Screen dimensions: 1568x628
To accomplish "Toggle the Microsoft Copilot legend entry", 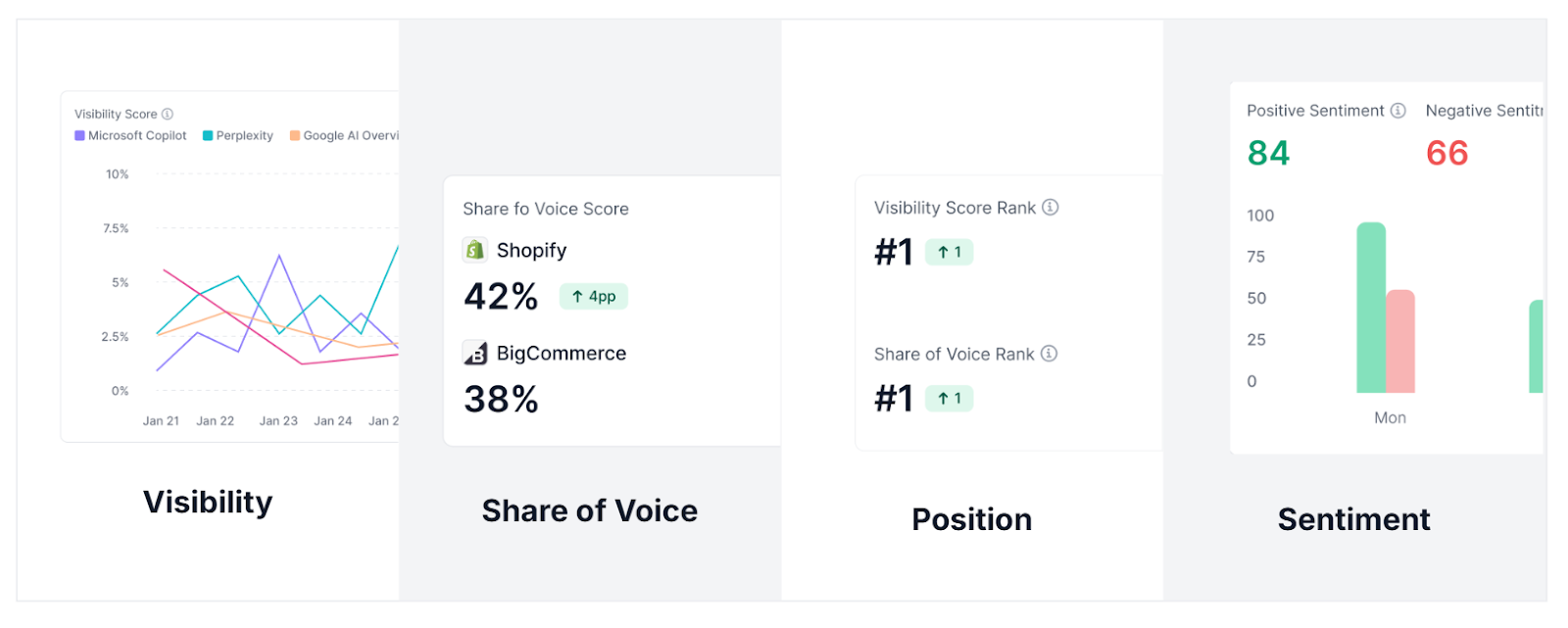I will click(x=129, y=135).
